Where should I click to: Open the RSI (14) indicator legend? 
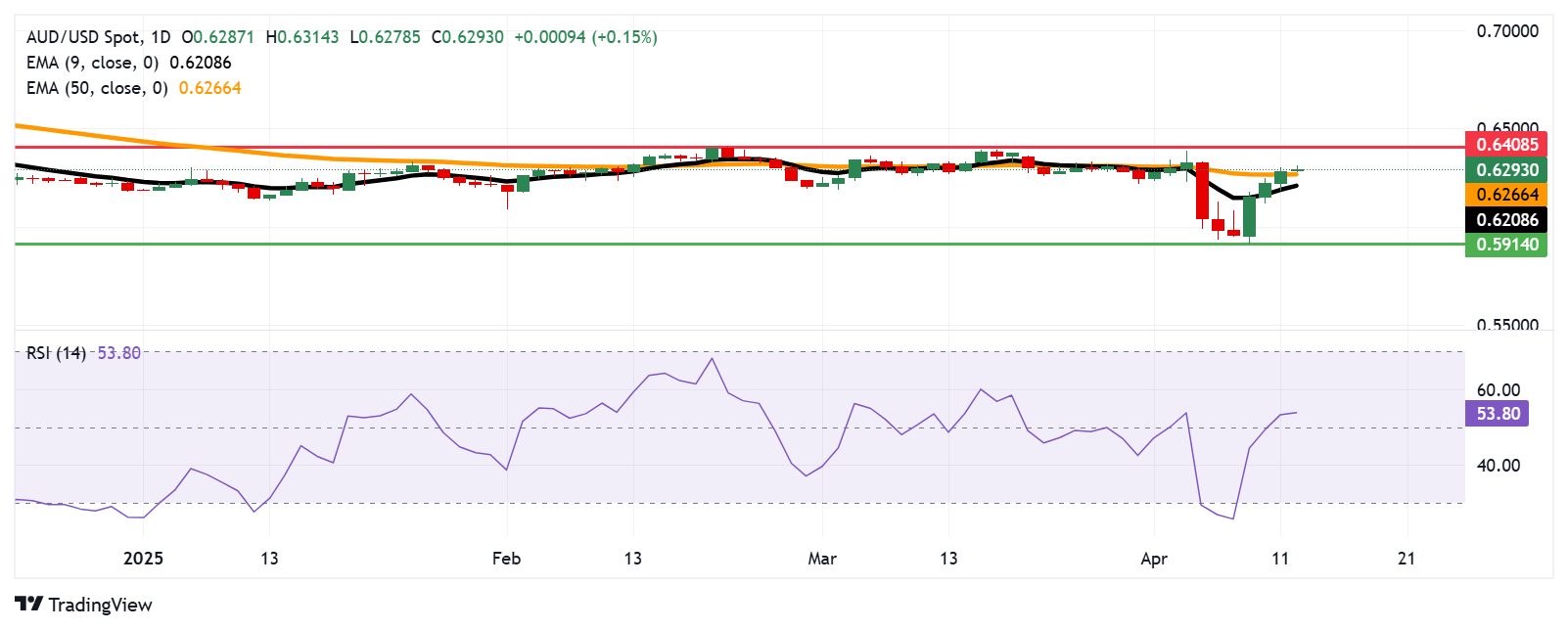[x=56, y=353]
